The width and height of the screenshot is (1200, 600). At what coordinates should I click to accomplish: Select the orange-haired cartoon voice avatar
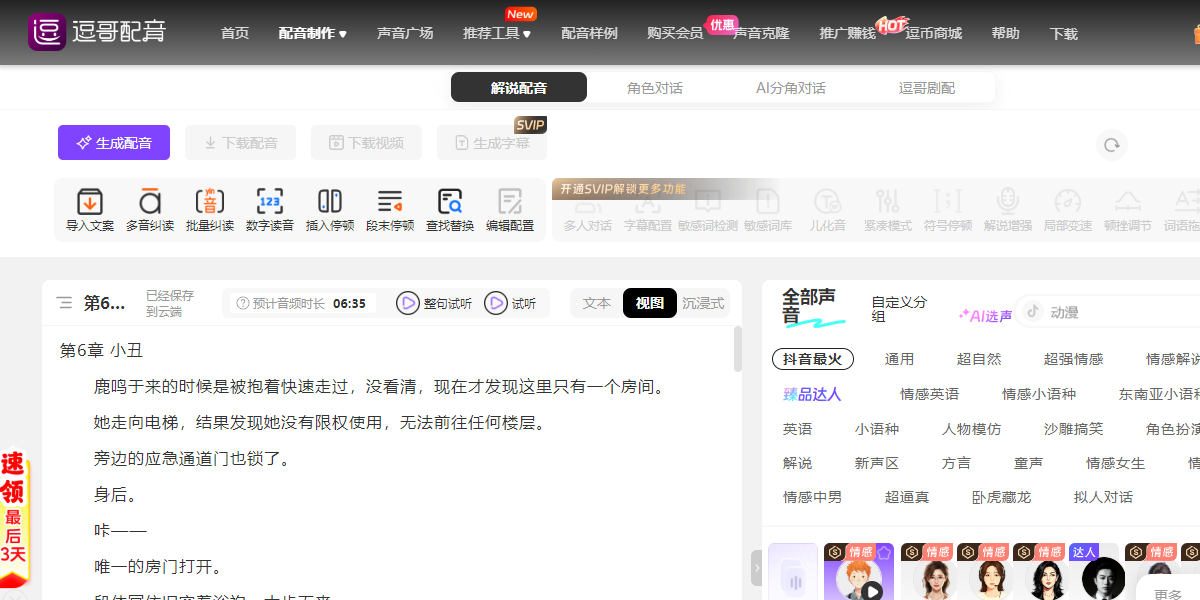pos(858,578)
